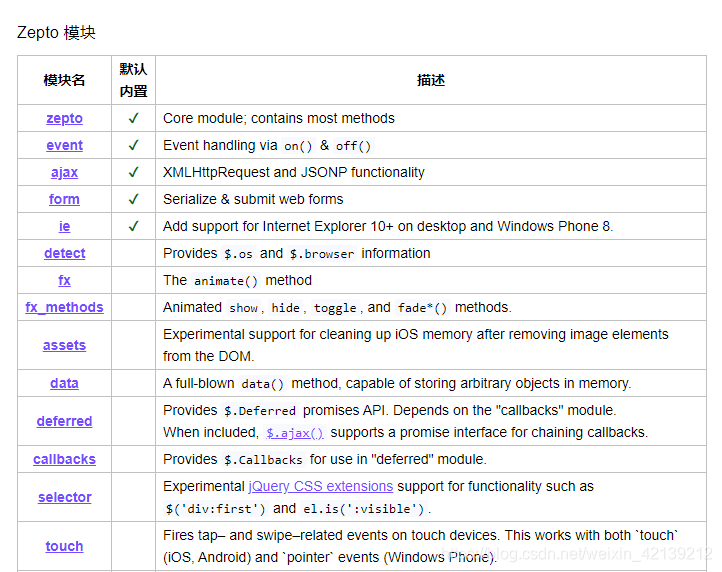
Task: Select 'Core module; contains most methods' text
Action: [279, 118]
